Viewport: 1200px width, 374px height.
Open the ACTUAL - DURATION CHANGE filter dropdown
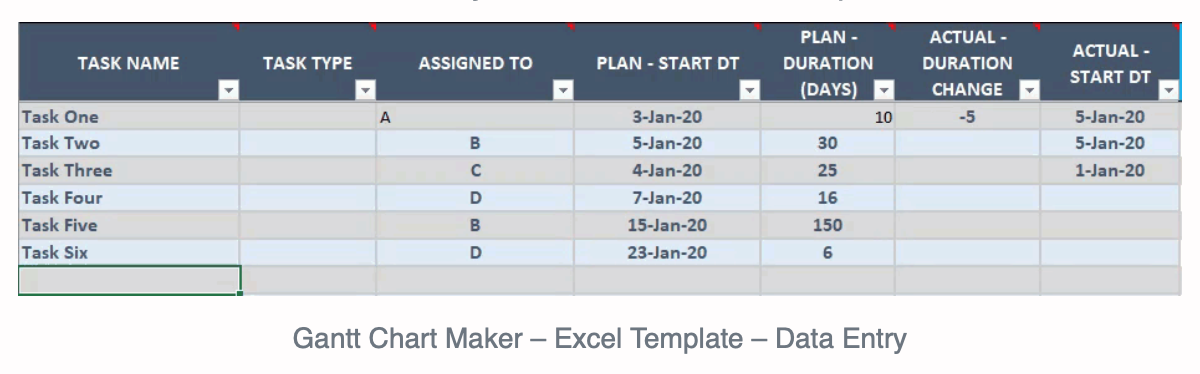[1028, 90]
